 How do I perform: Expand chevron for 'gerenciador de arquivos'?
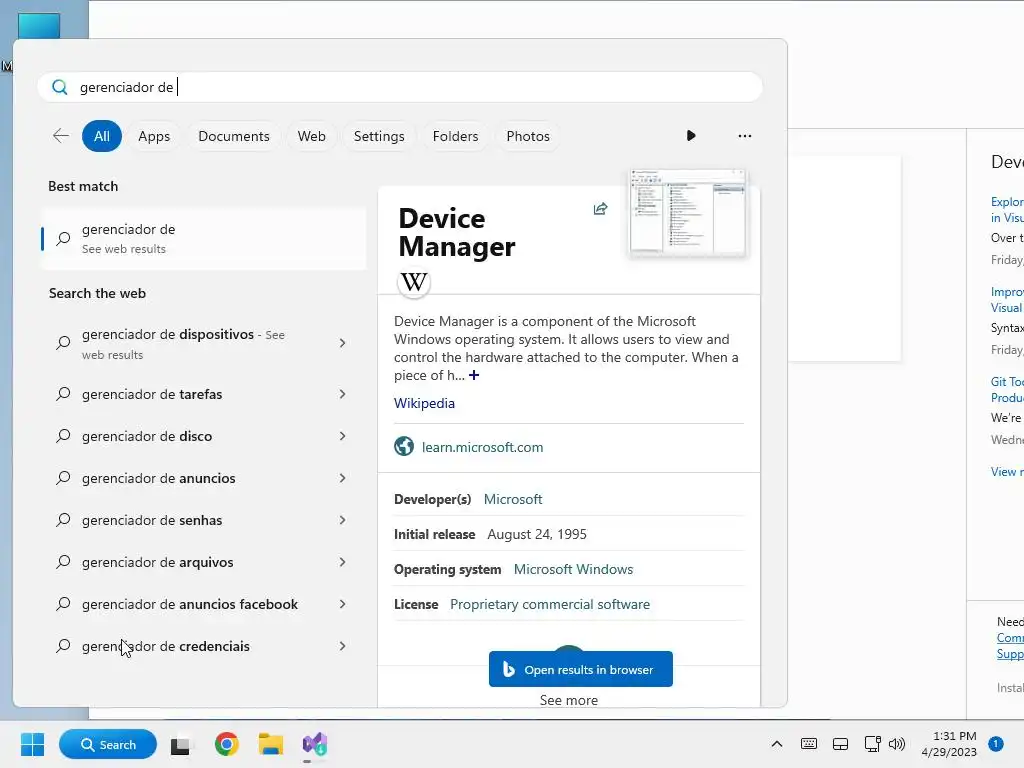(x=342, y=562)
